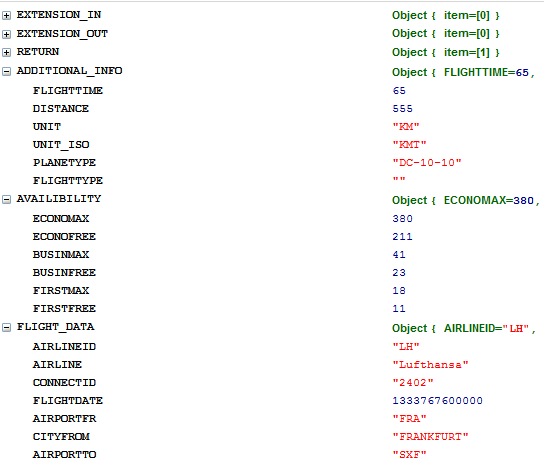Screen dimensions: 544x463
Task: Open the Object ECONOMAX=380 value link
Action: (x=466, y=200)
